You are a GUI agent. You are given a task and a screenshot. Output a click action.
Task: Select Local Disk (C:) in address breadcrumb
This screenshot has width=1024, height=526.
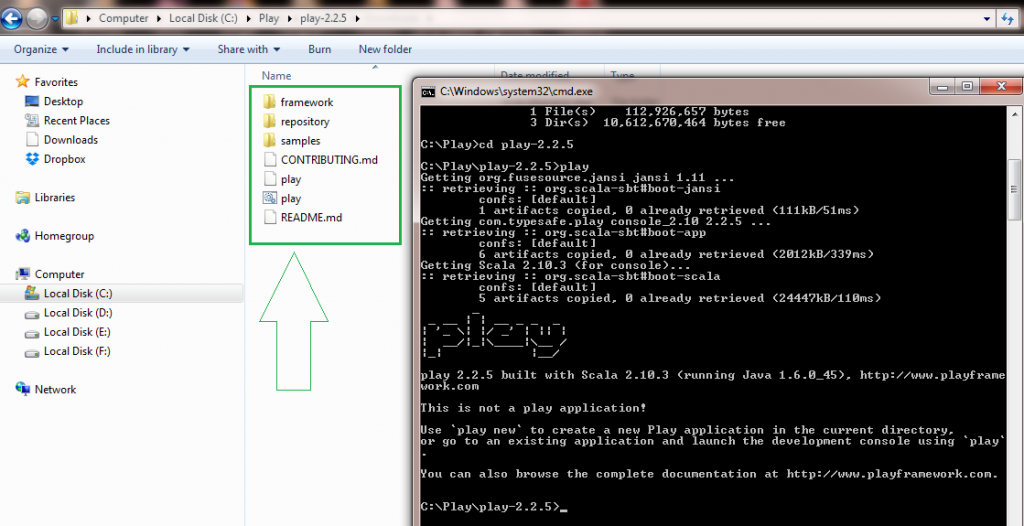(202, 18)
